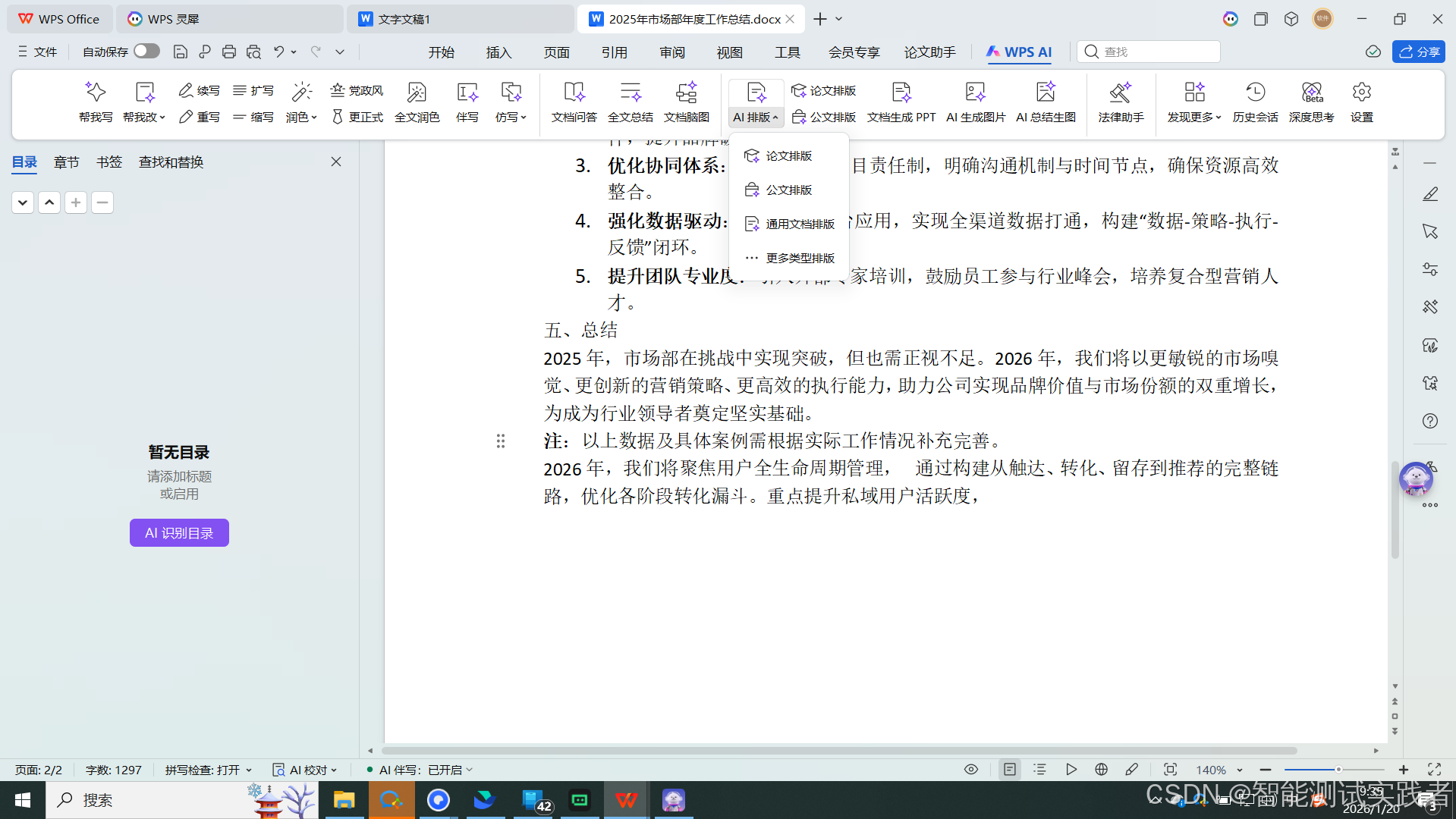This screenshot has height=819, width=1456.
Task: Open 历史会话 conversation history
Action: point(1255,102)
